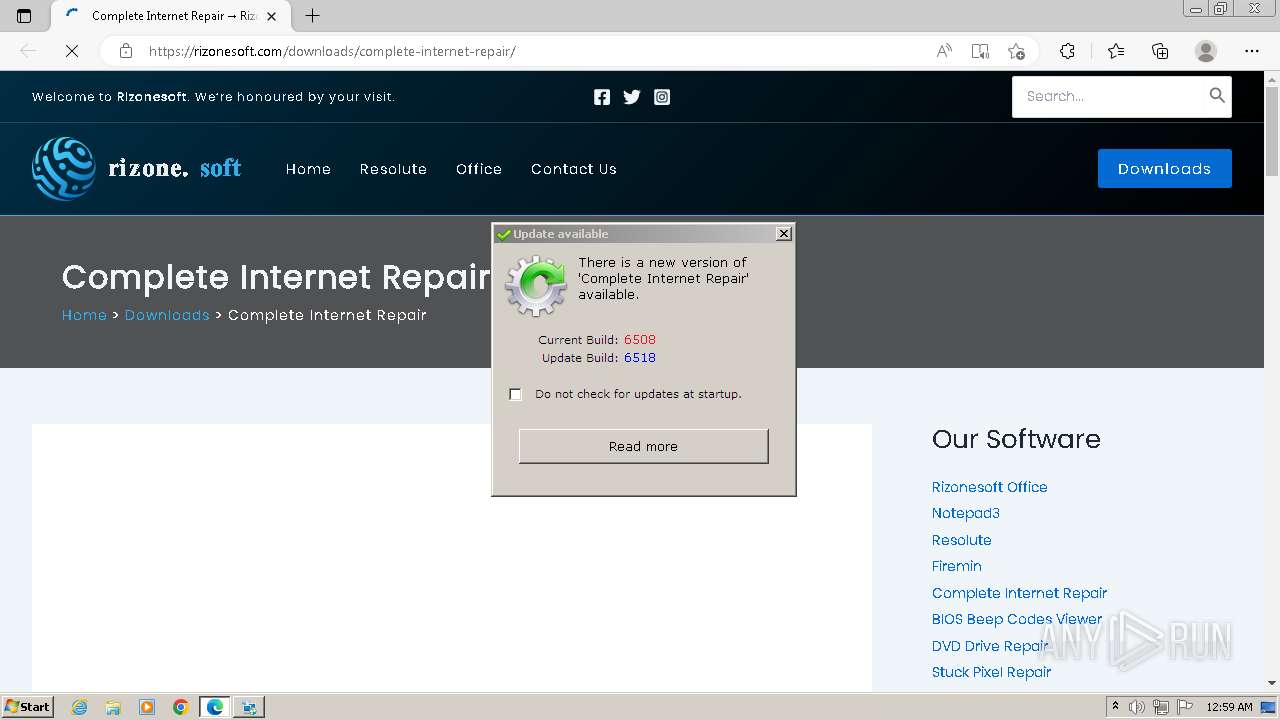1280x720 pixels.
Task: Open the Collections icon
Action: [x=1160, y=51]
